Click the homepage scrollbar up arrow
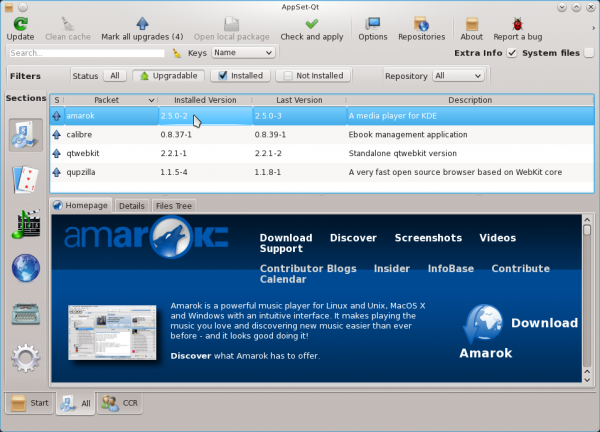This screenshot has height=432, width=600. pyautogui.click(x=587, y=220)
